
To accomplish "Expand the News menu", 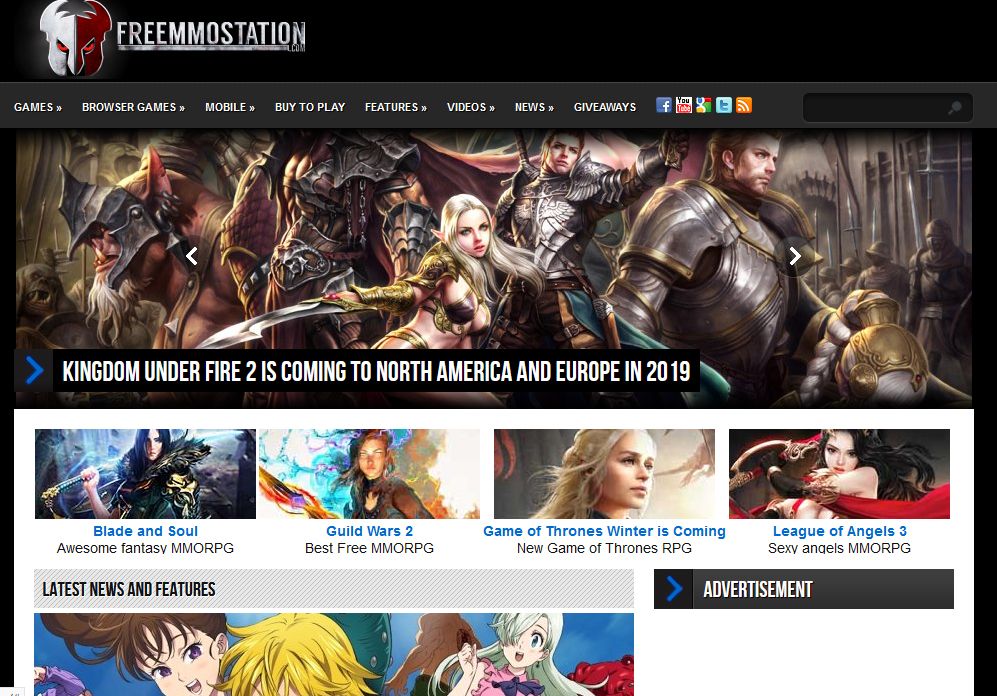I will [x=534, y=107].
